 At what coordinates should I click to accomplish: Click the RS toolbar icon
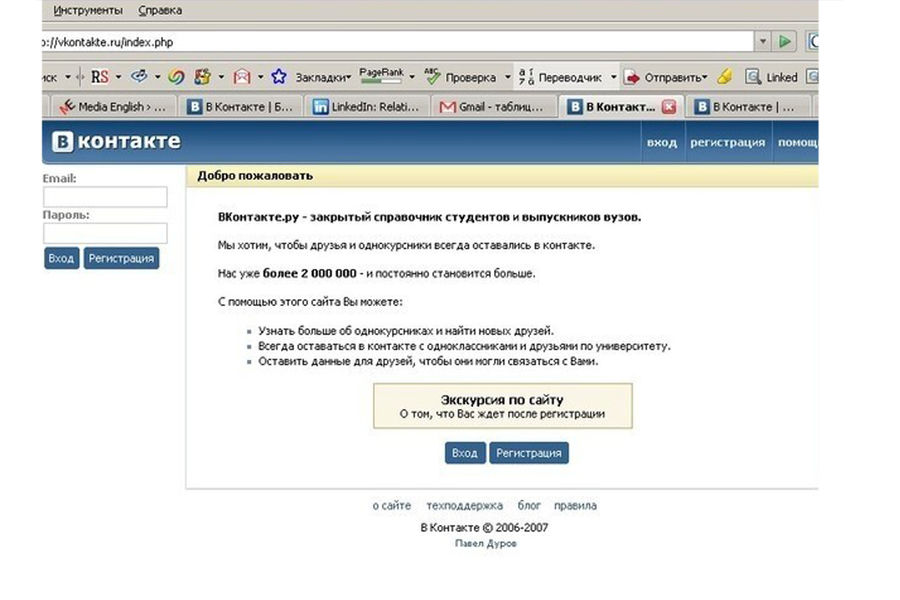pyautogui.click(x=100, y=77)
